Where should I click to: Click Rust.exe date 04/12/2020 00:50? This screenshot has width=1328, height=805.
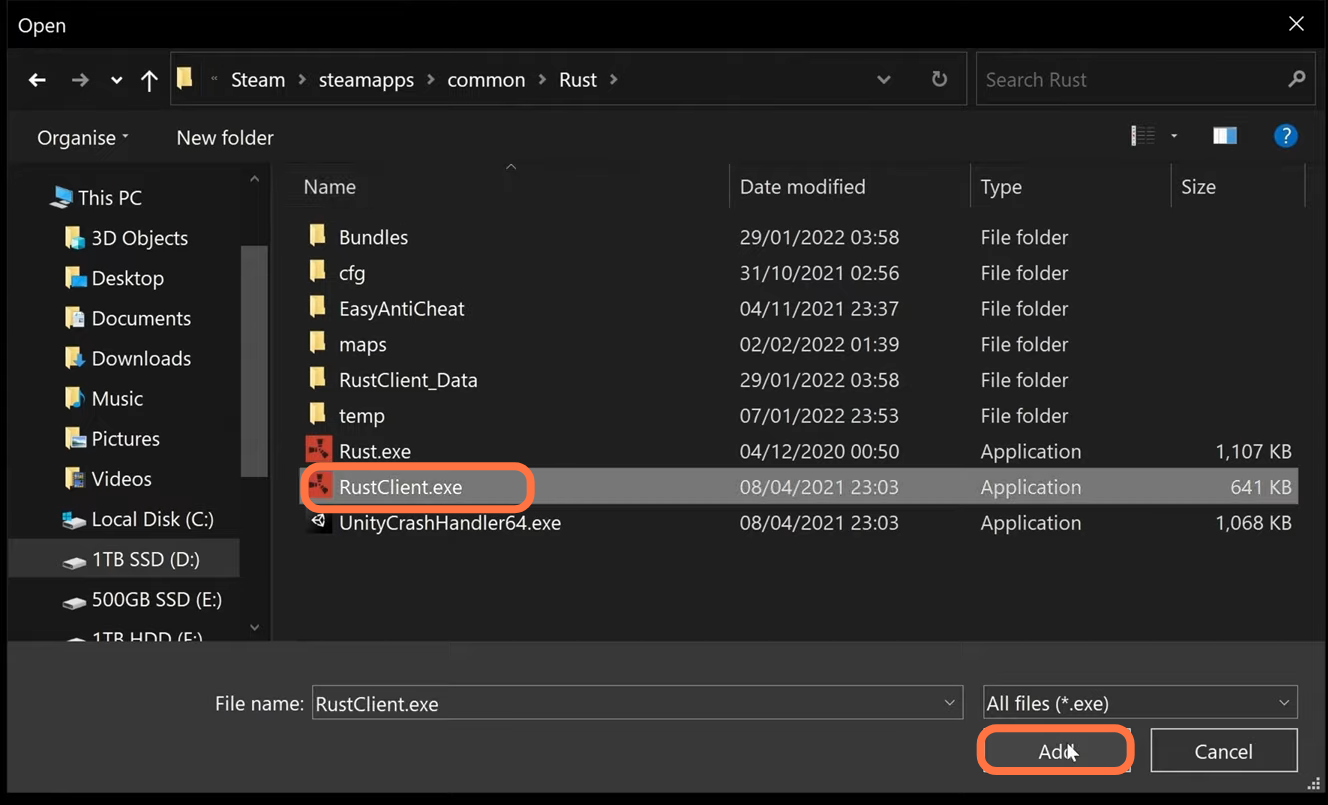coord(819,452)
